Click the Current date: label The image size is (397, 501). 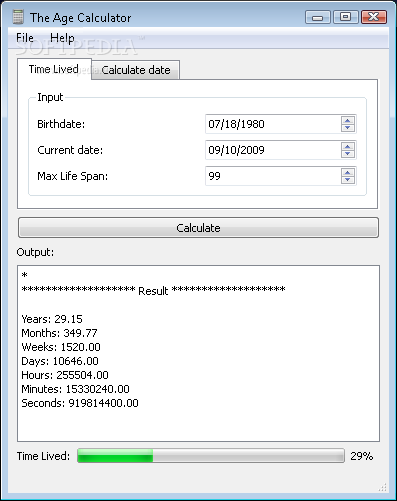70,150
